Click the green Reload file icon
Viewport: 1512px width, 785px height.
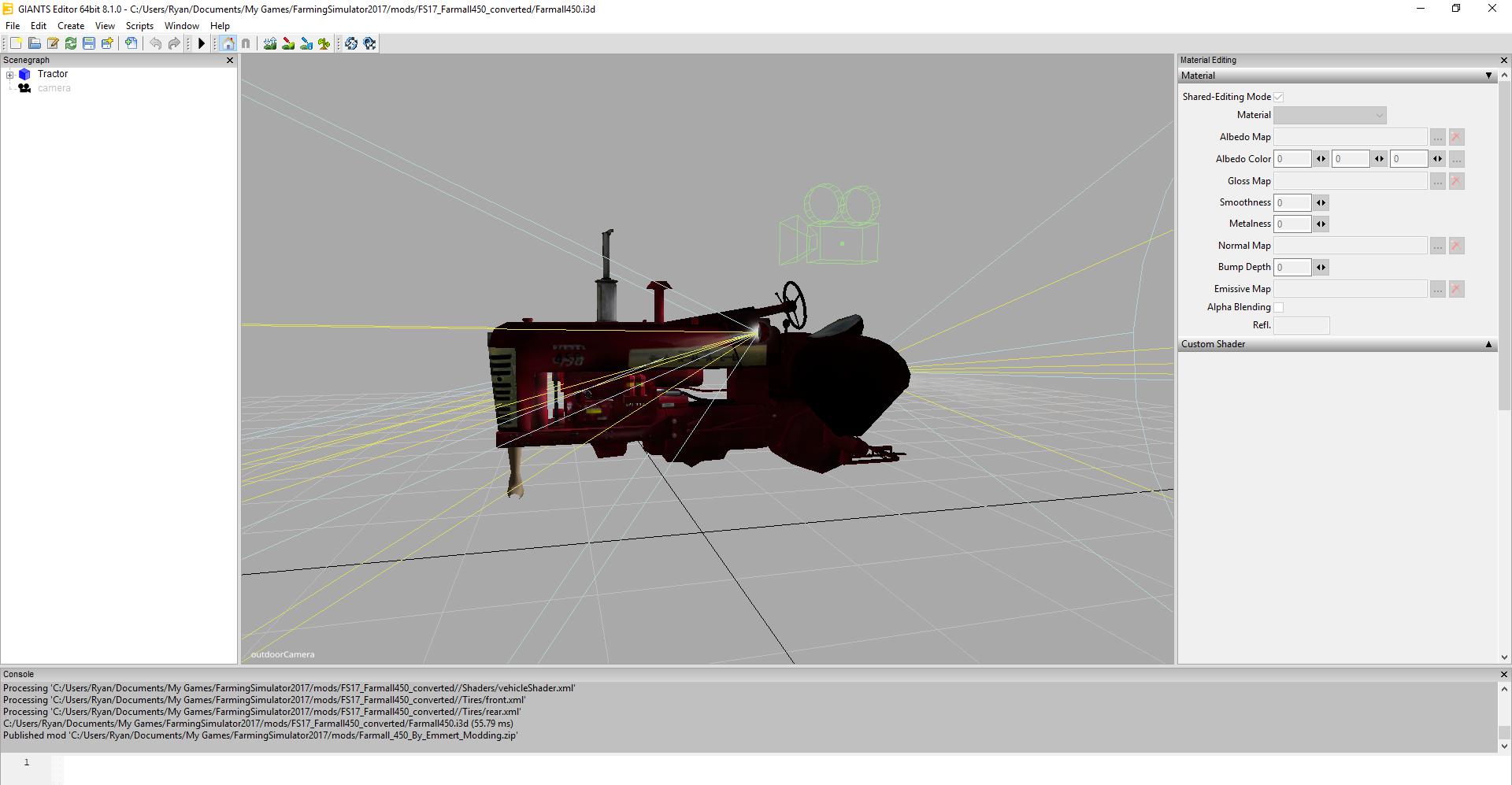tap(71, 43)
